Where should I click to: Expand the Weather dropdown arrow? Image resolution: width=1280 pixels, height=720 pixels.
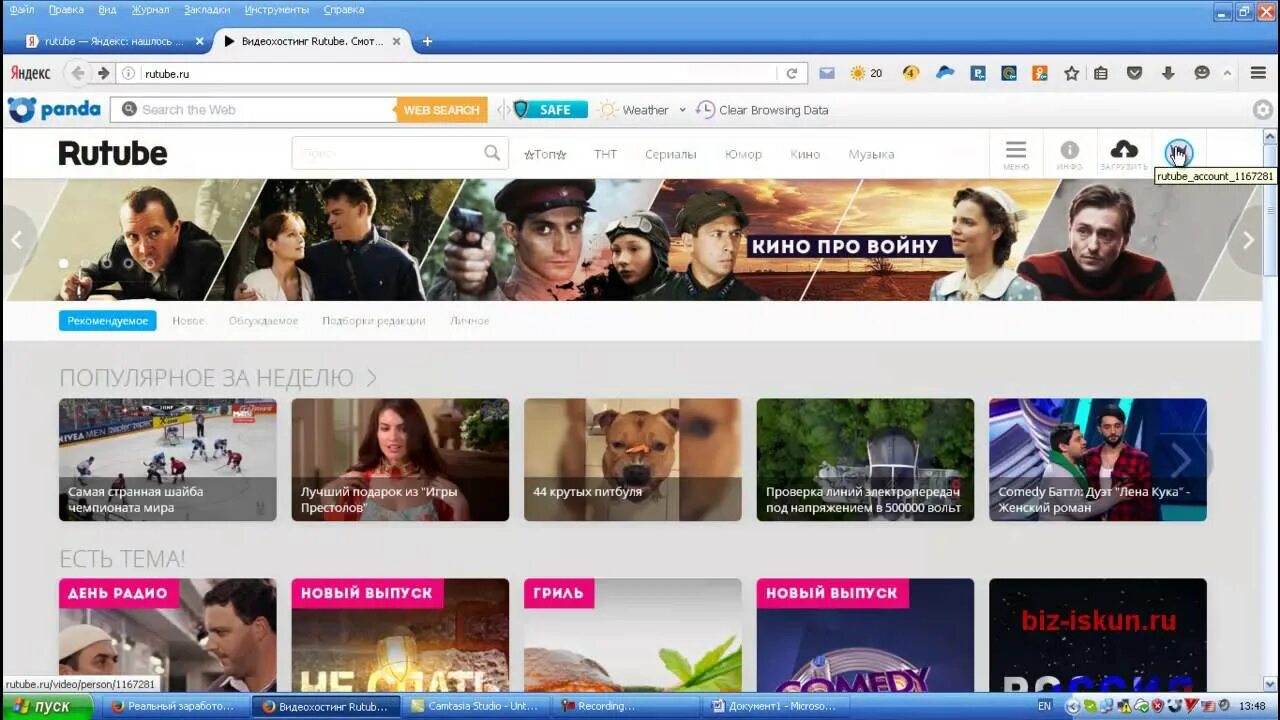(683, 110)
